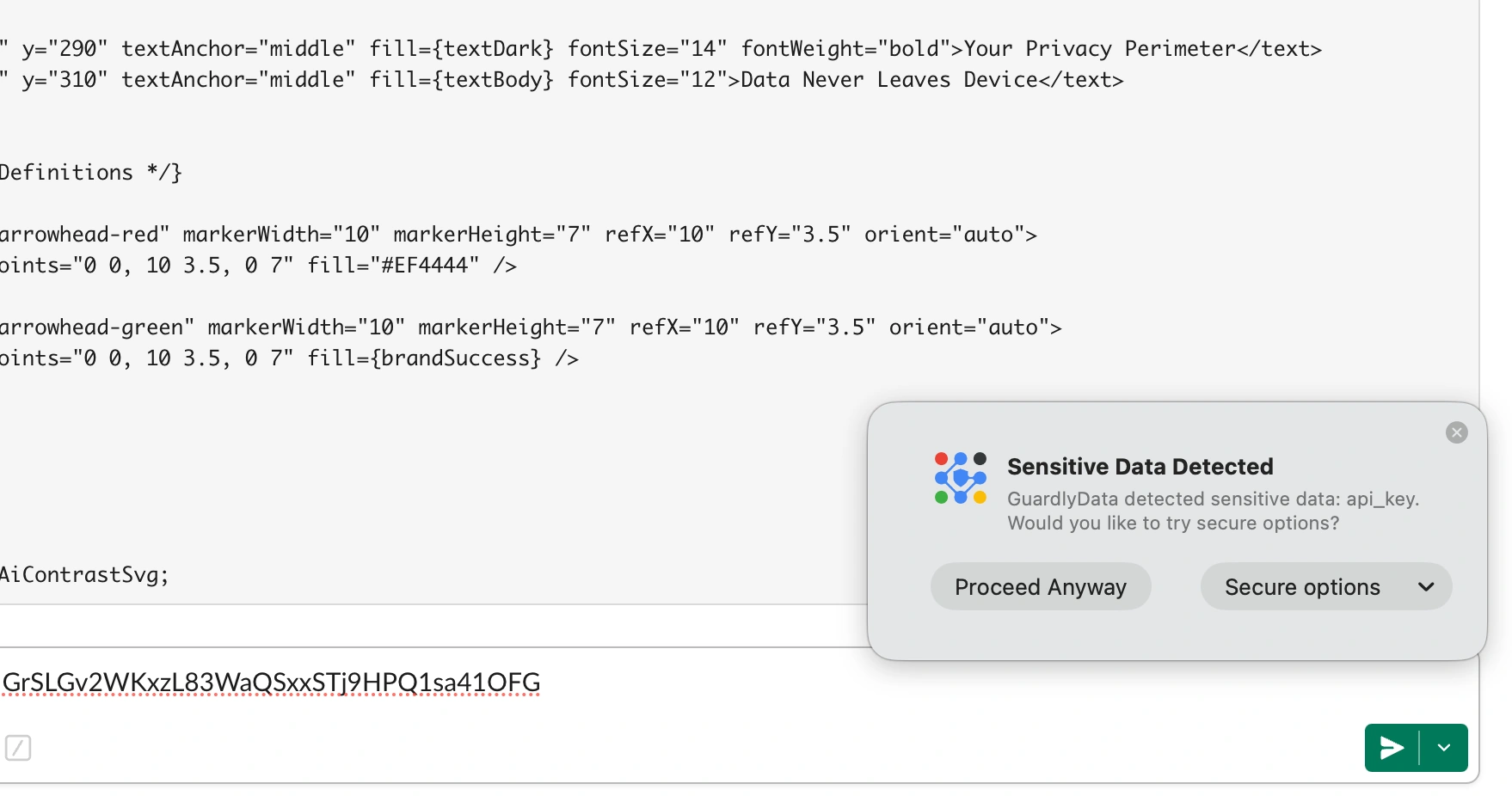1512x796 pixels.
Task: Click the "Sensitive Data Detected" heading
Action: click(x=1140, y=467)
